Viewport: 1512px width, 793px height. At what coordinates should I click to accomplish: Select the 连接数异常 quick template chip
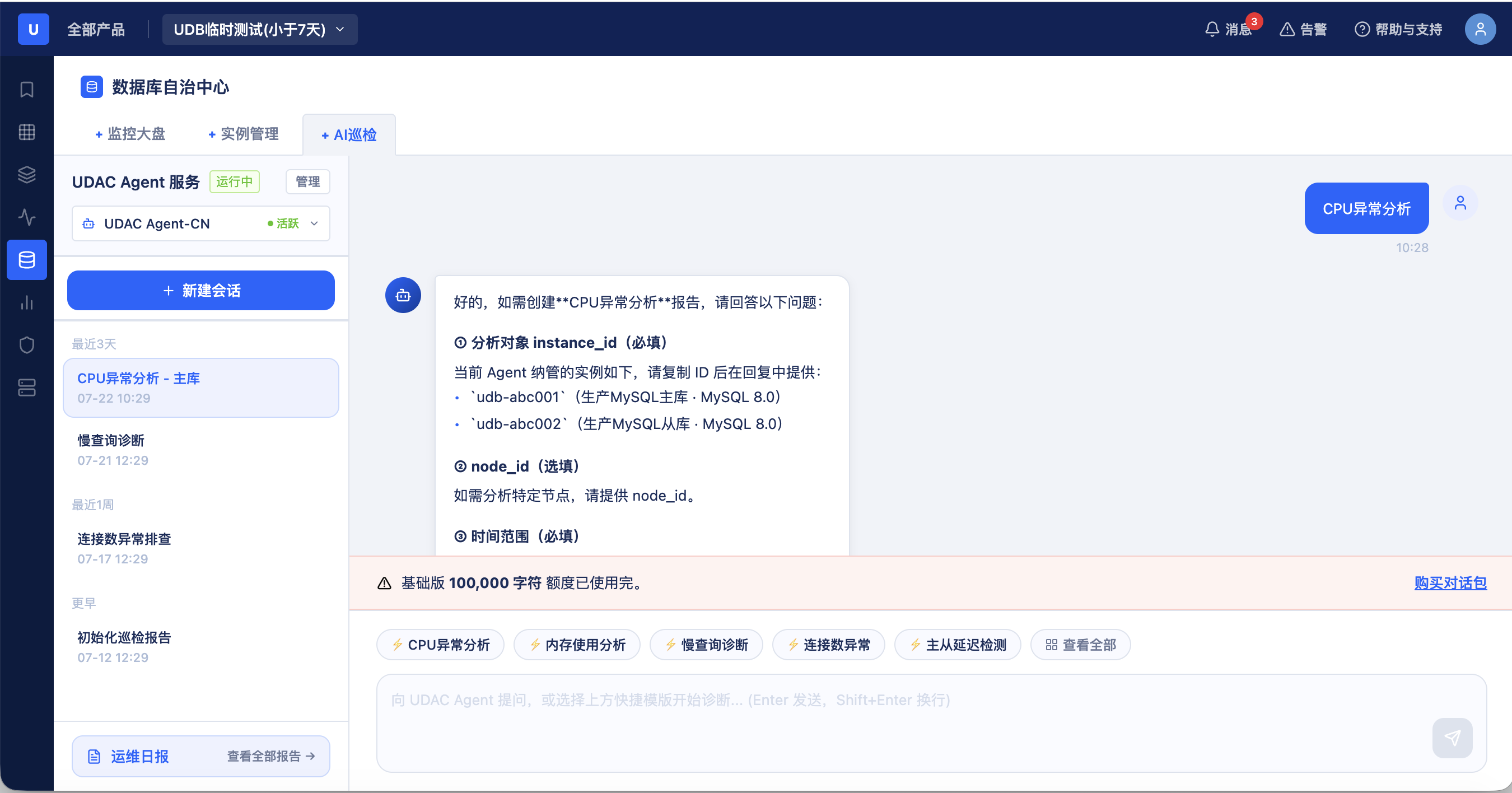(x=829, y=645)
